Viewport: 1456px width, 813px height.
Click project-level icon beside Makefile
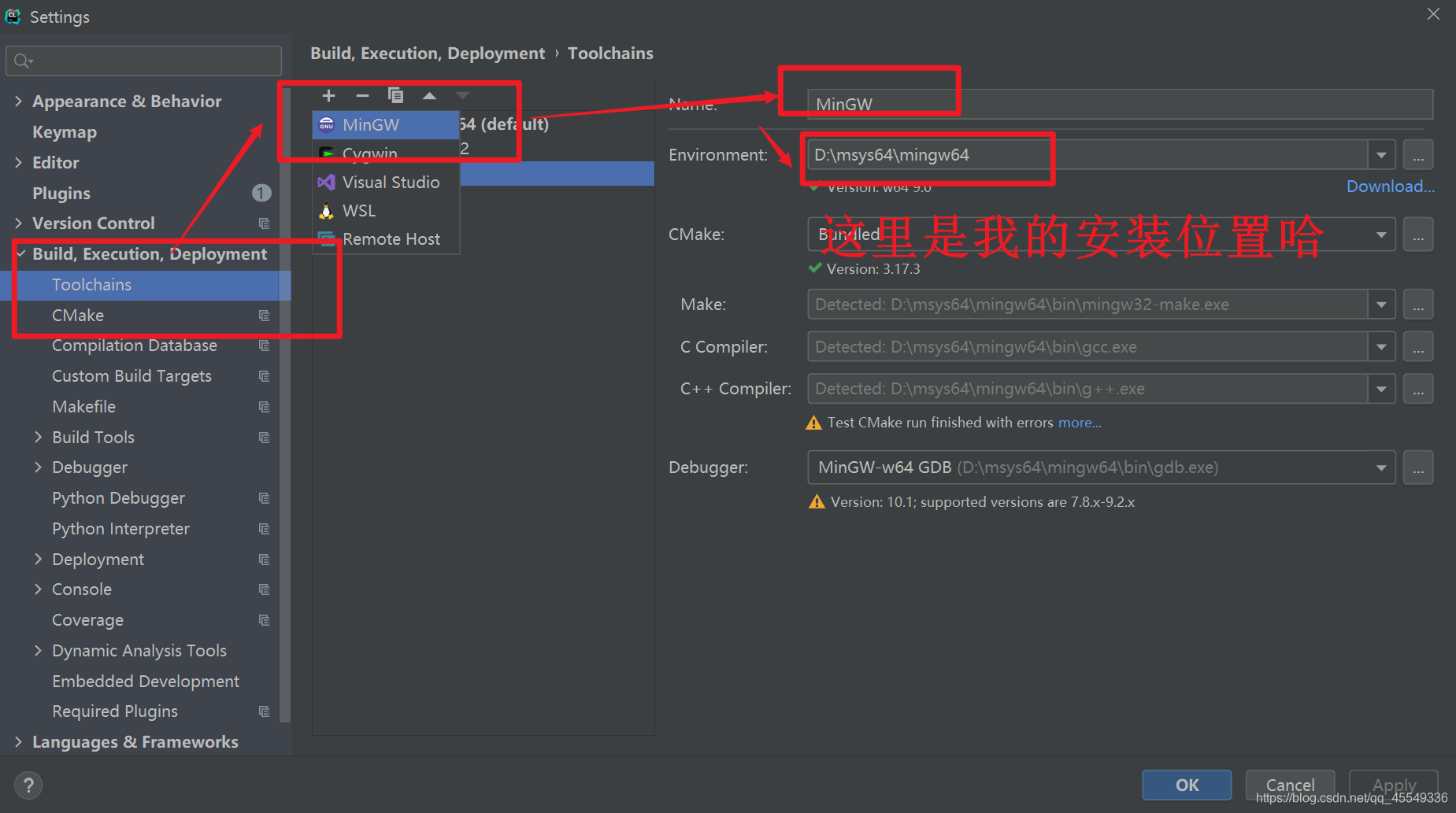pyautogui.click(x=264, y=407)
